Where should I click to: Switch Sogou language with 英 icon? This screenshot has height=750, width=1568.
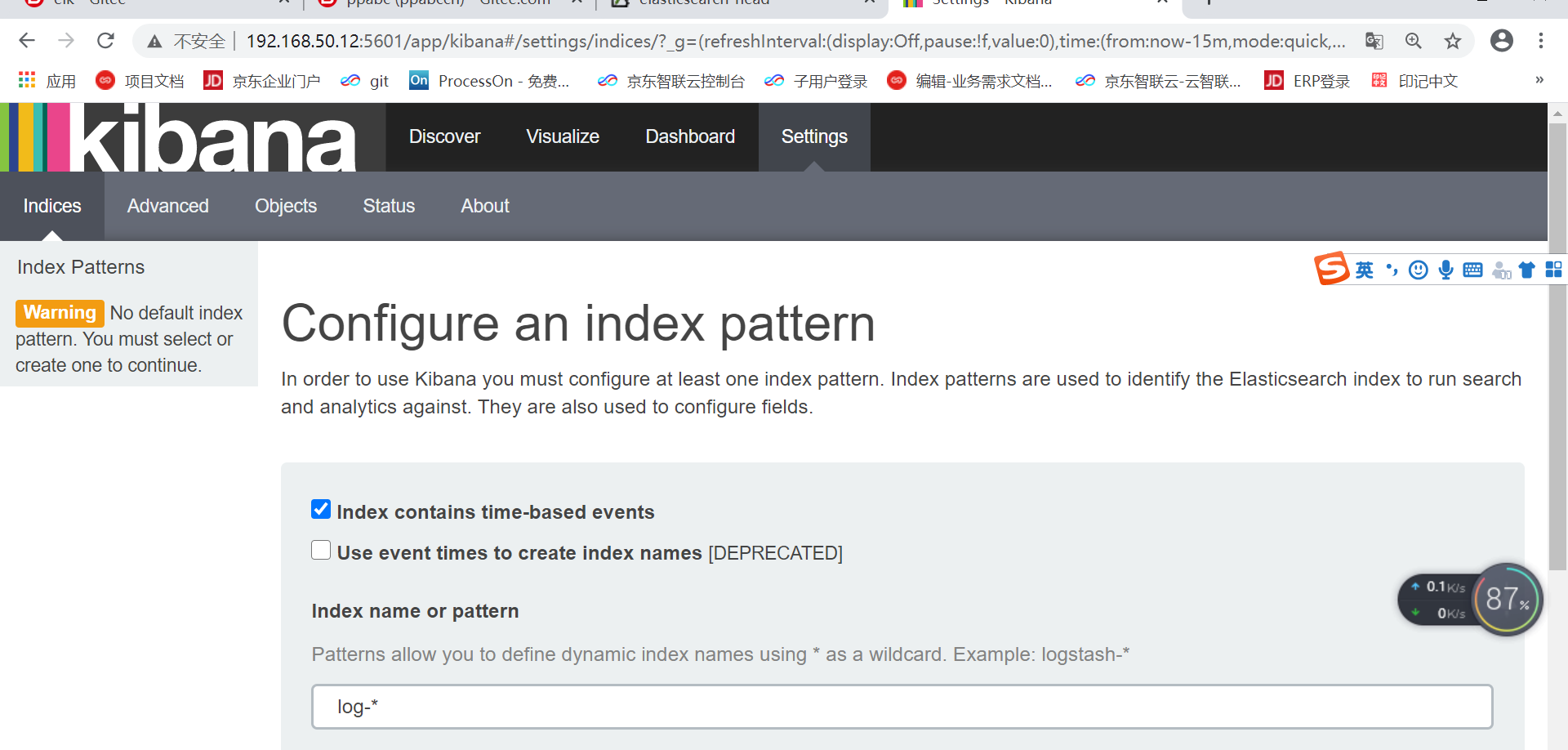1365,270
